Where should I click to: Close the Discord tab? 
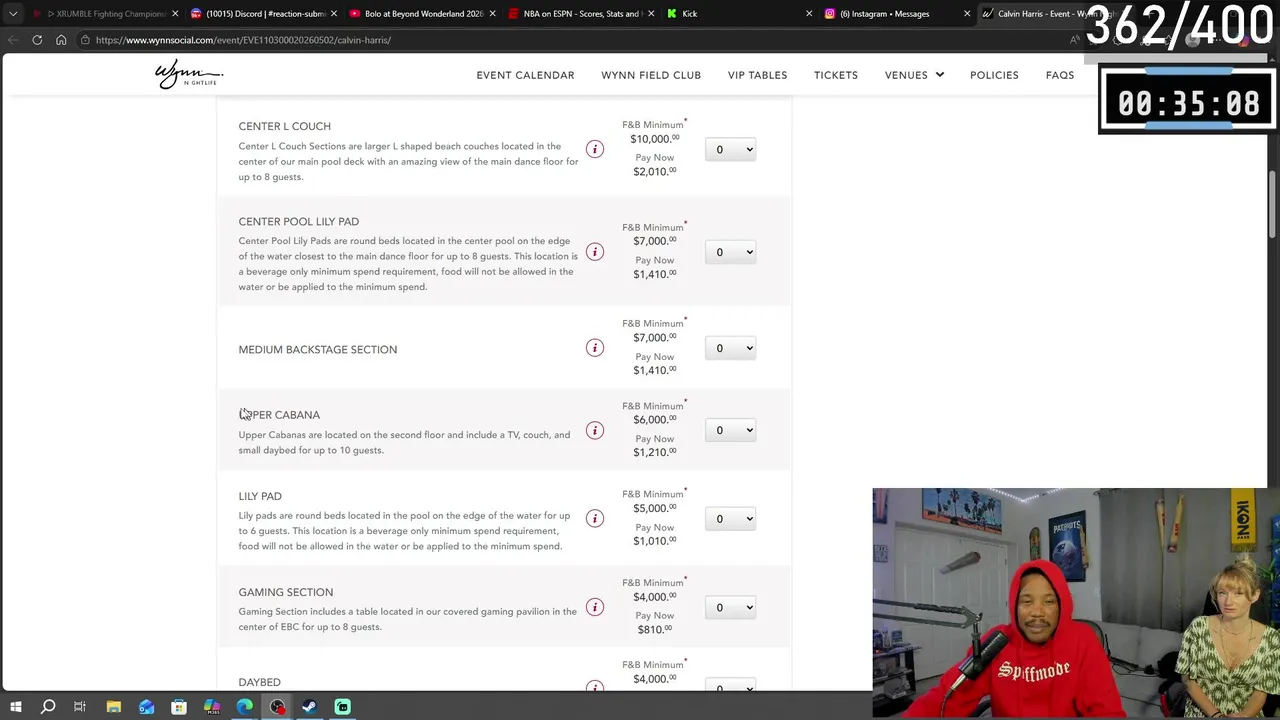point(333,14)
